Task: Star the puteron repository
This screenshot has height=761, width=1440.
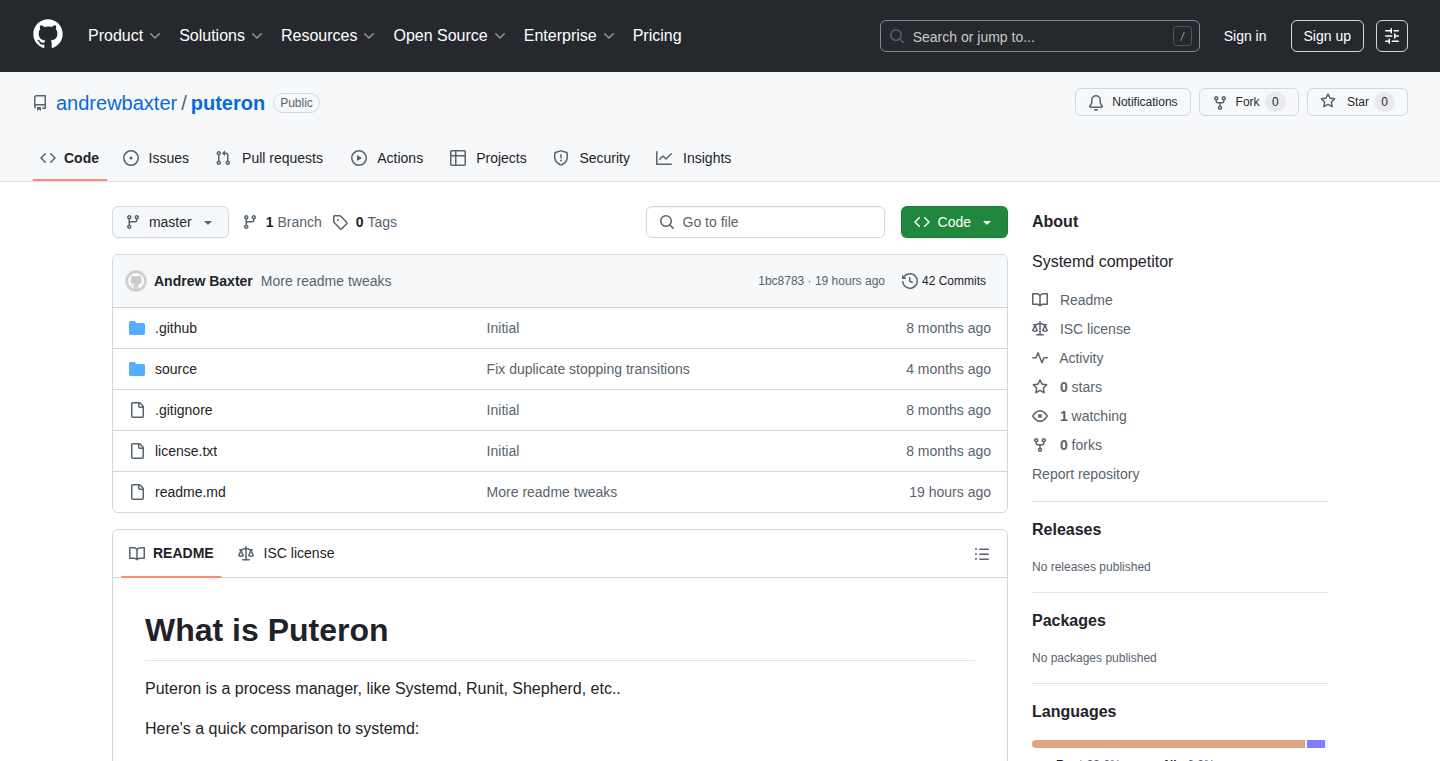Action: point(1357,102)
